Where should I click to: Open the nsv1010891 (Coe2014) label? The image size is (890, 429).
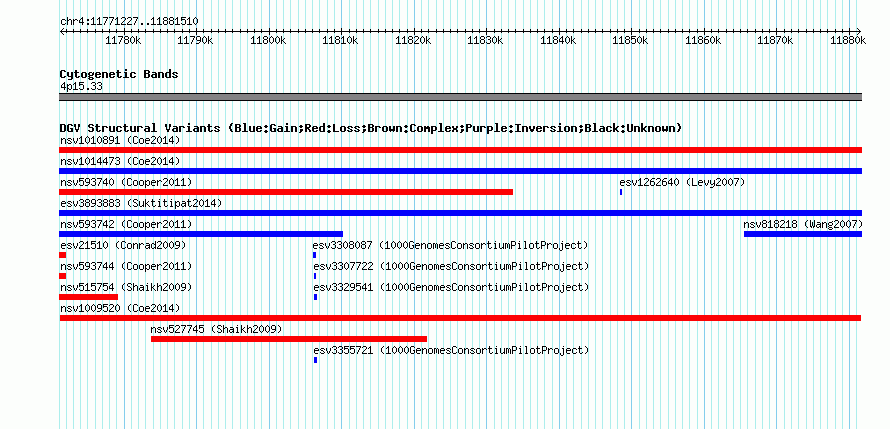pos(120,140)
